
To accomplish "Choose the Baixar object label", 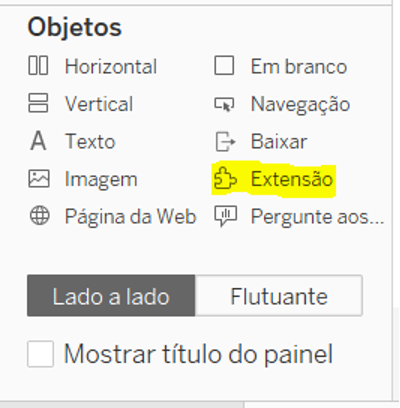I will click(x=279, y=142).
